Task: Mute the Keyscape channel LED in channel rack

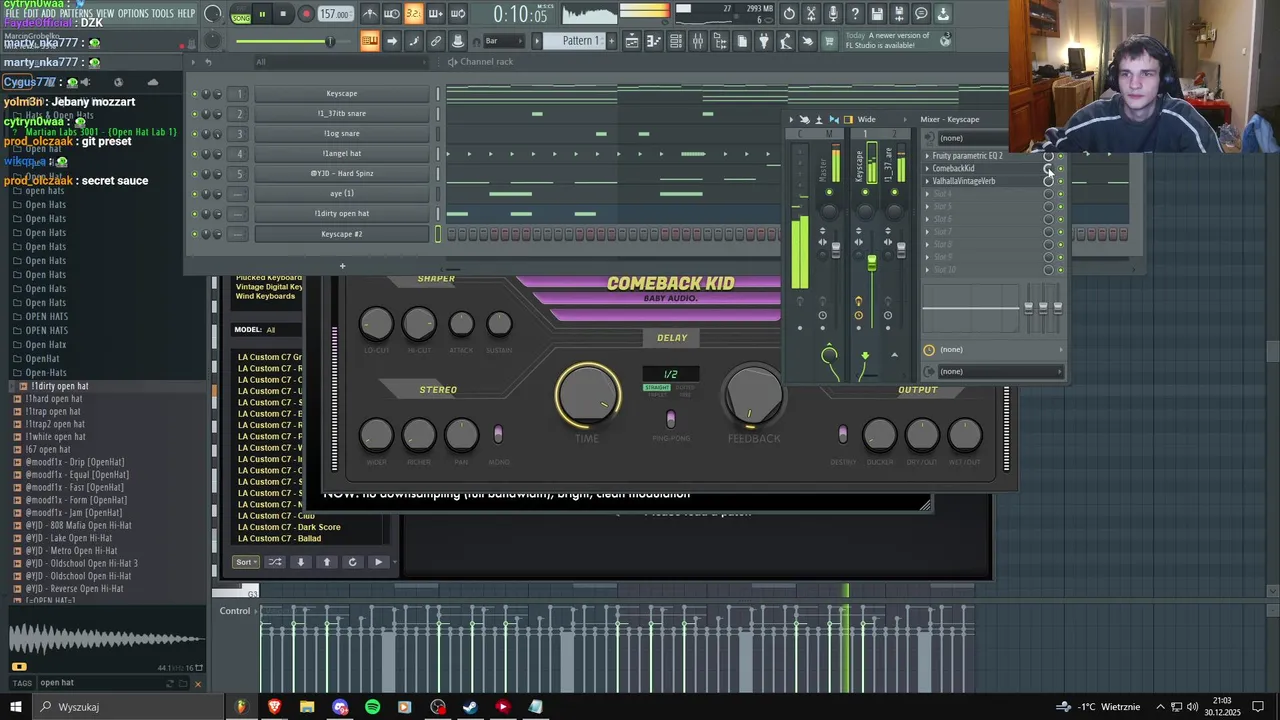Action: pyautogui.click(x=194, y=94)
